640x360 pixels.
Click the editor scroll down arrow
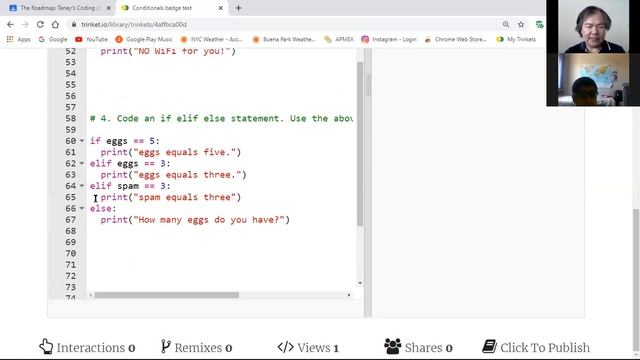point(360,283)
